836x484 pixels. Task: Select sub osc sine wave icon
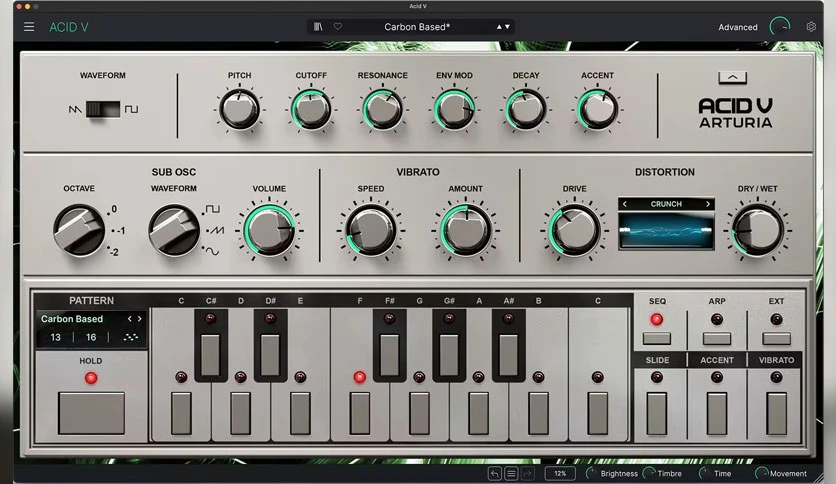212,251
